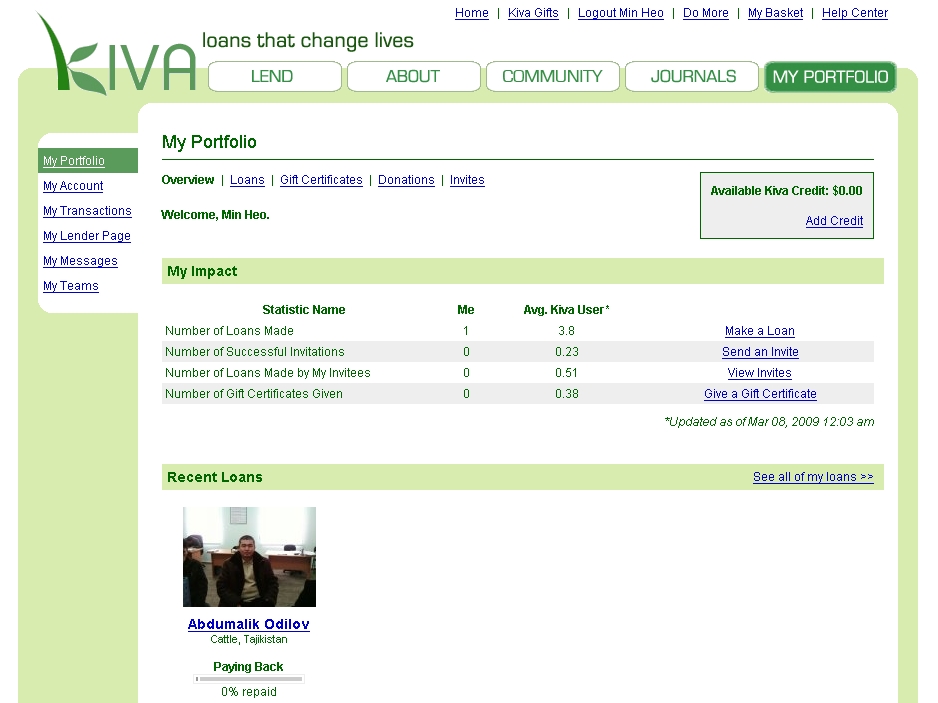
Task: Click Give a Gift Certificate
Action: tap(760, 394)
